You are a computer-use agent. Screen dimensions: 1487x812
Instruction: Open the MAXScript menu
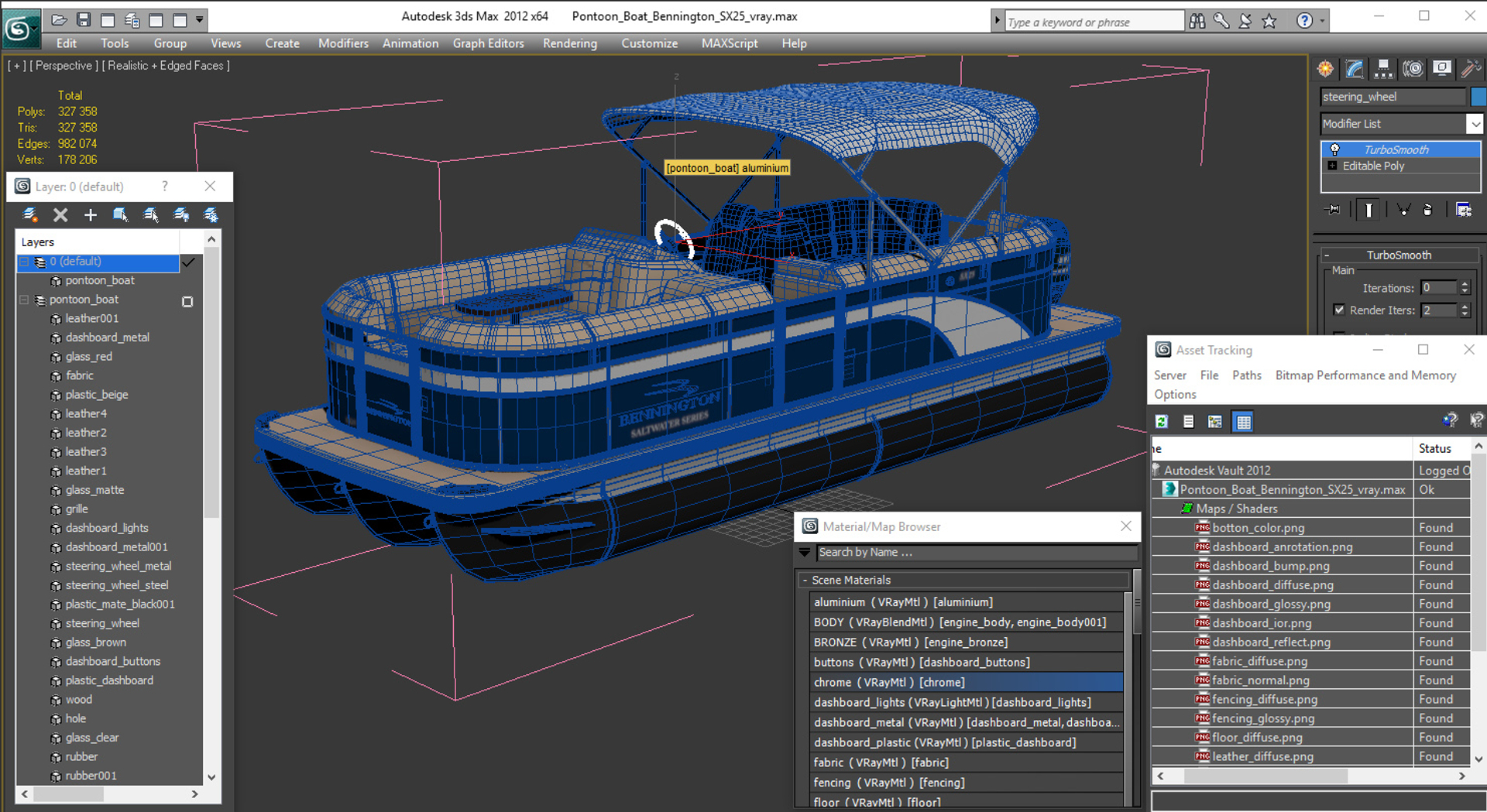[x=730, y=43]
